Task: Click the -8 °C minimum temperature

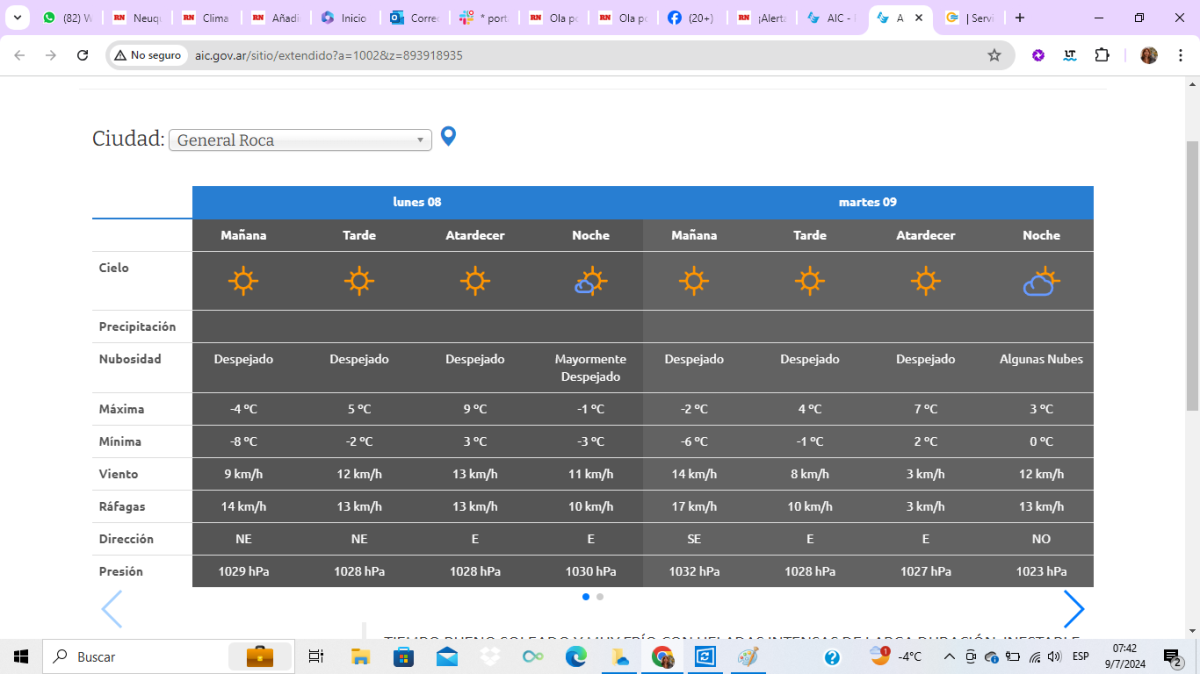Action: [x=243, y=441]
